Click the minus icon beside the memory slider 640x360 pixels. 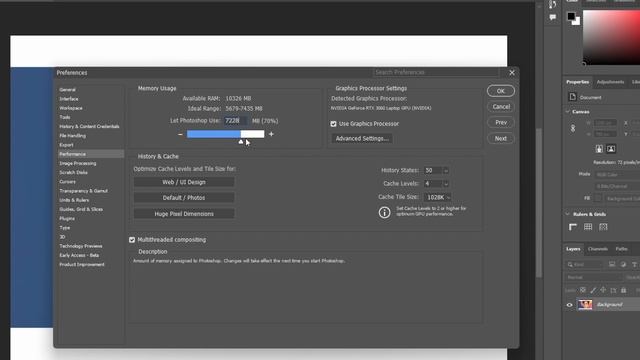coord(180,134)
